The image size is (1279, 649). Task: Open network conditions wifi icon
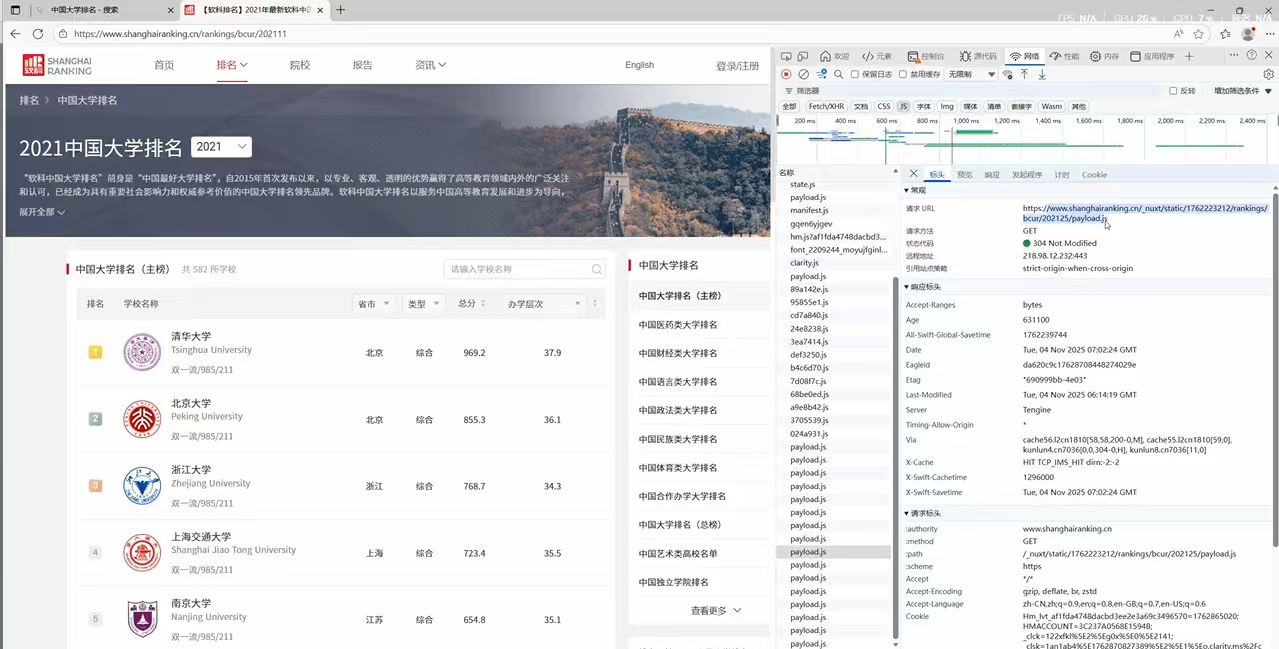(x=1007, y=74)
